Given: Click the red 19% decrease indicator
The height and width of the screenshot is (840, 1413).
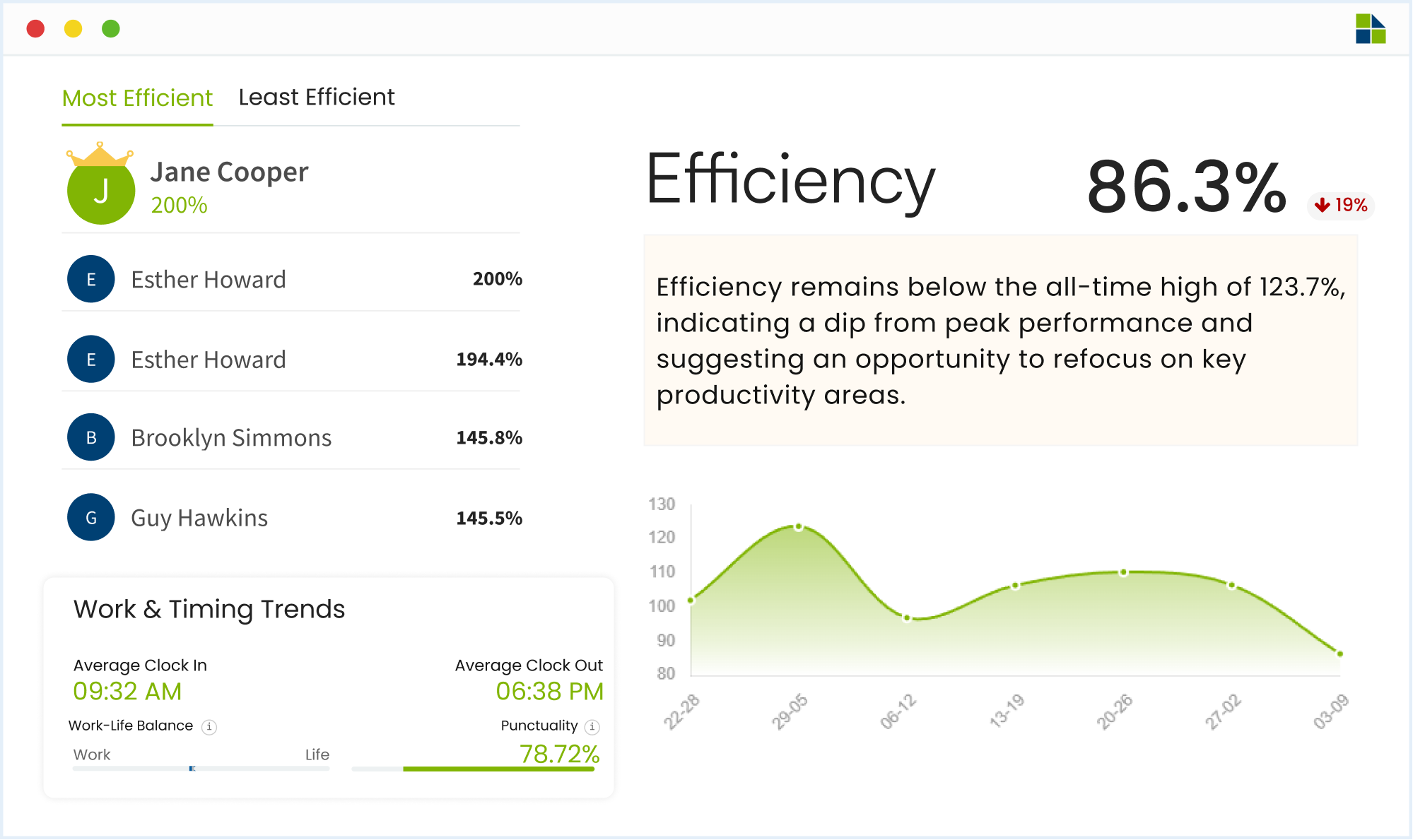Looking at the screenshot, I should pyautogui.click(x=1339, y=206).
